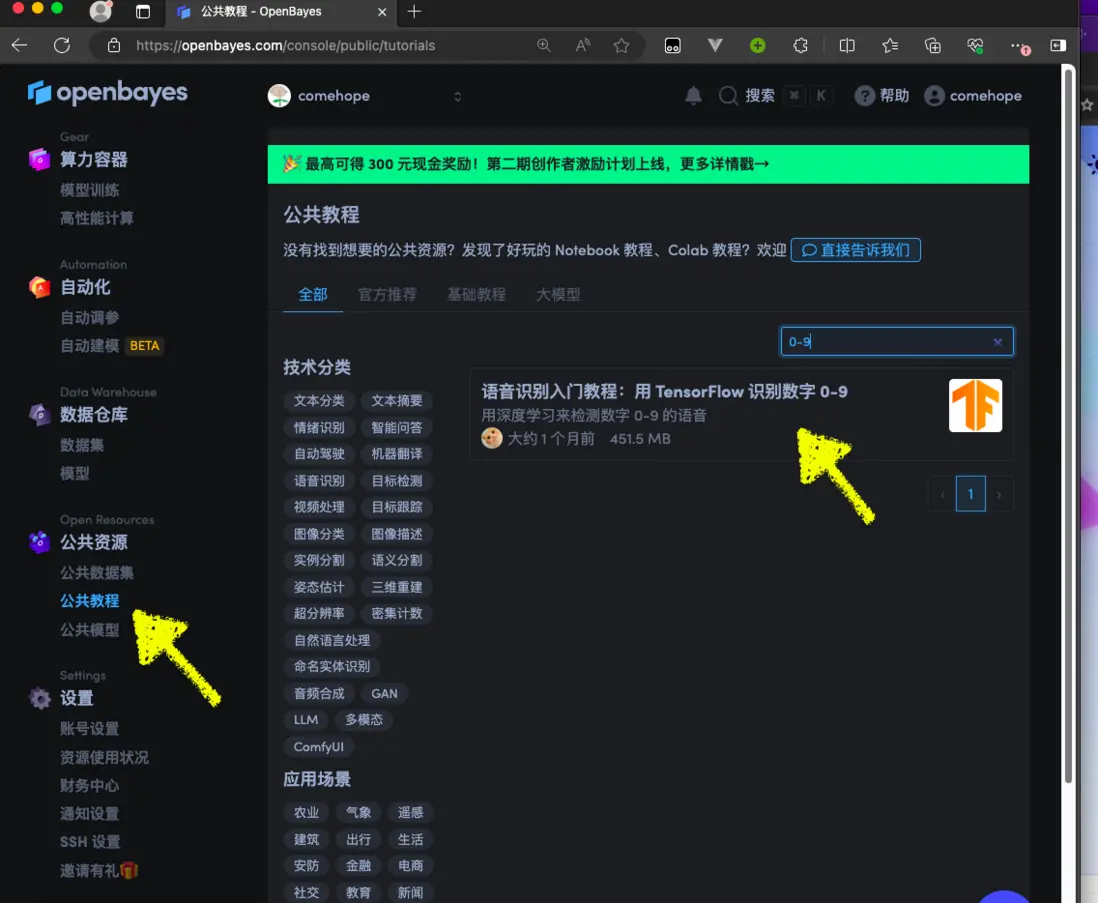Open the comehope user account menu

point(973,96)
